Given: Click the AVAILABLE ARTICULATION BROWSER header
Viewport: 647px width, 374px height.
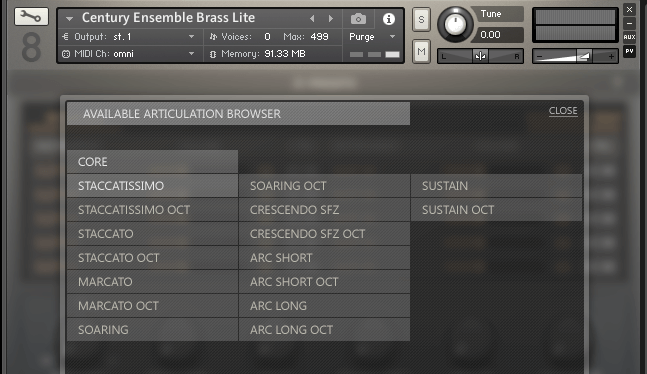Looking at the screenshot, I should (x=238, y=114).
